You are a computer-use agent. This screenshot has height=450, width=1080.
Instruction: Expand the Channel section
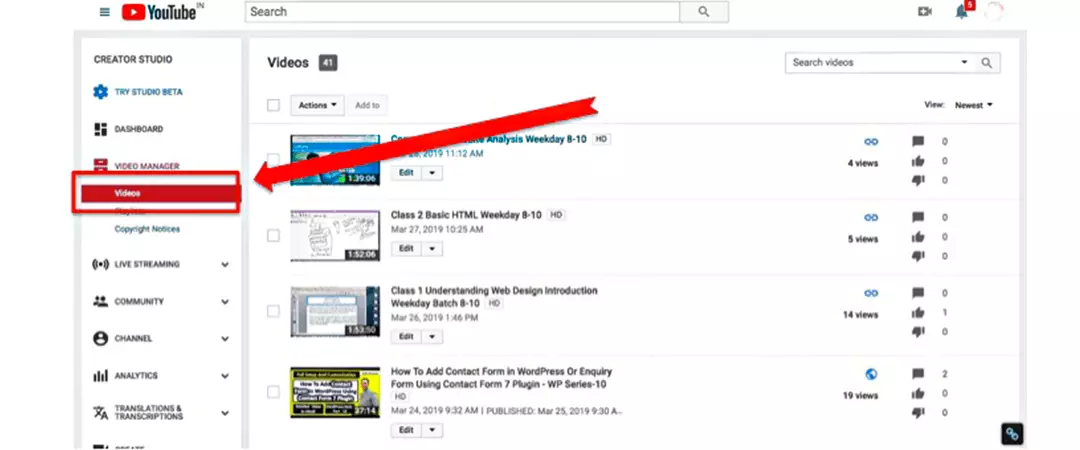pos(225,338)
